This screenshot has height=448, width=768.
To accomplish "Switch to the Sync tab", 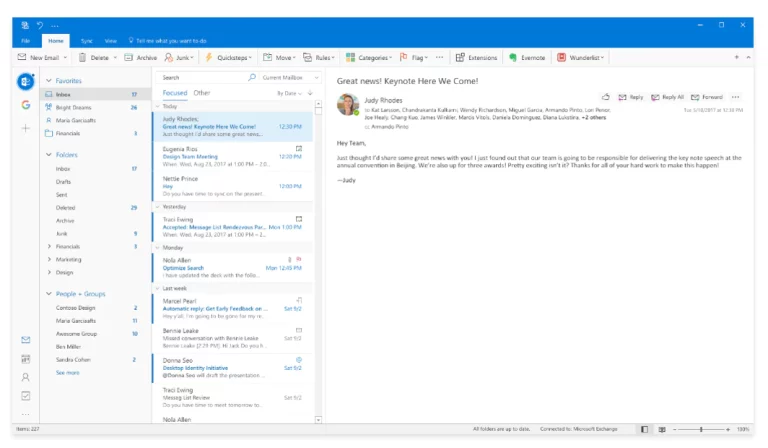I will click(87, 41).
